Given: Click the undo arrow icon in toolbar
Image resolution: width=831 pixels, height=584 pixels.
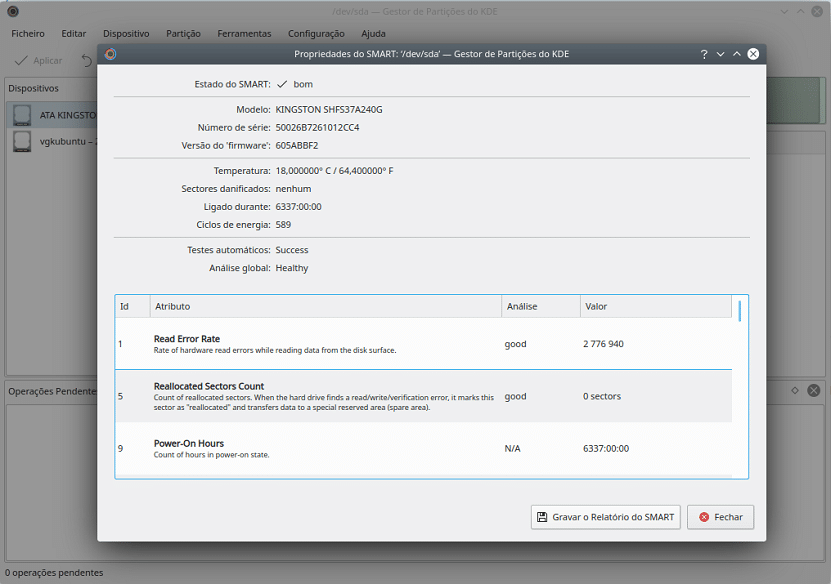Looking at the screenshot, I should [x=87, y=60].
